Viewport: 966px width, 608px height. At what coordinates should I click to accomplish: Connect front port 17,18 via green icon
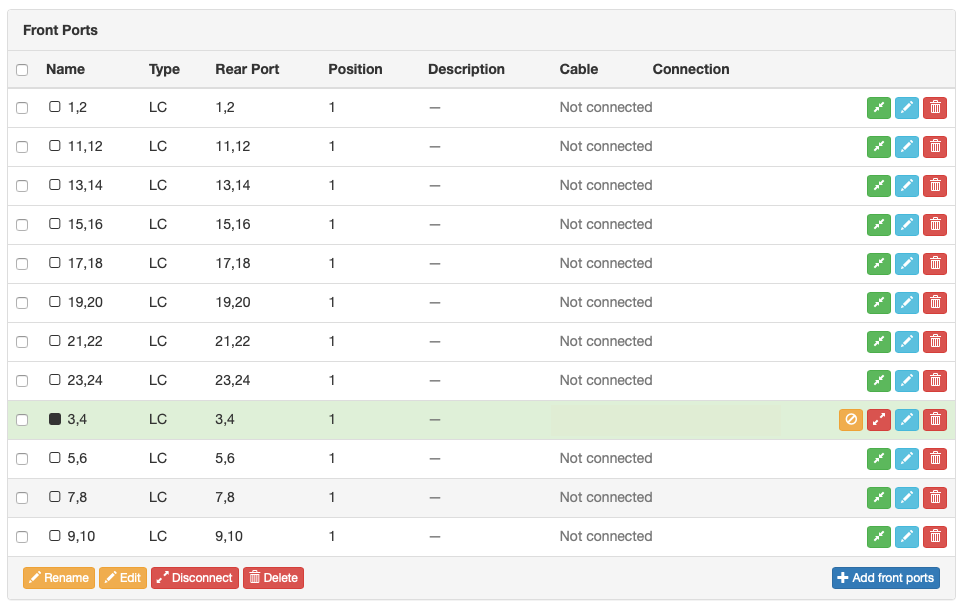click(879, 264)
